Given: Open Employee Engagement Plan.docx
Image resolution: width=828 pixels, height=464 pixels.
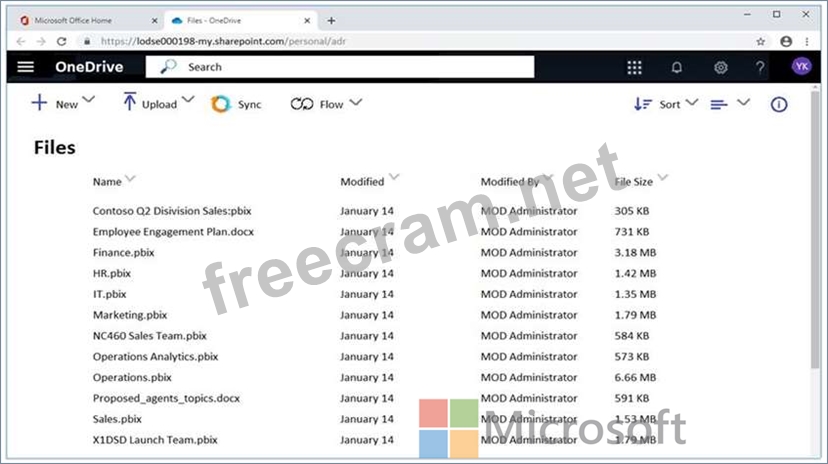Looking at the screenshot, I should [x=173, y=232].
